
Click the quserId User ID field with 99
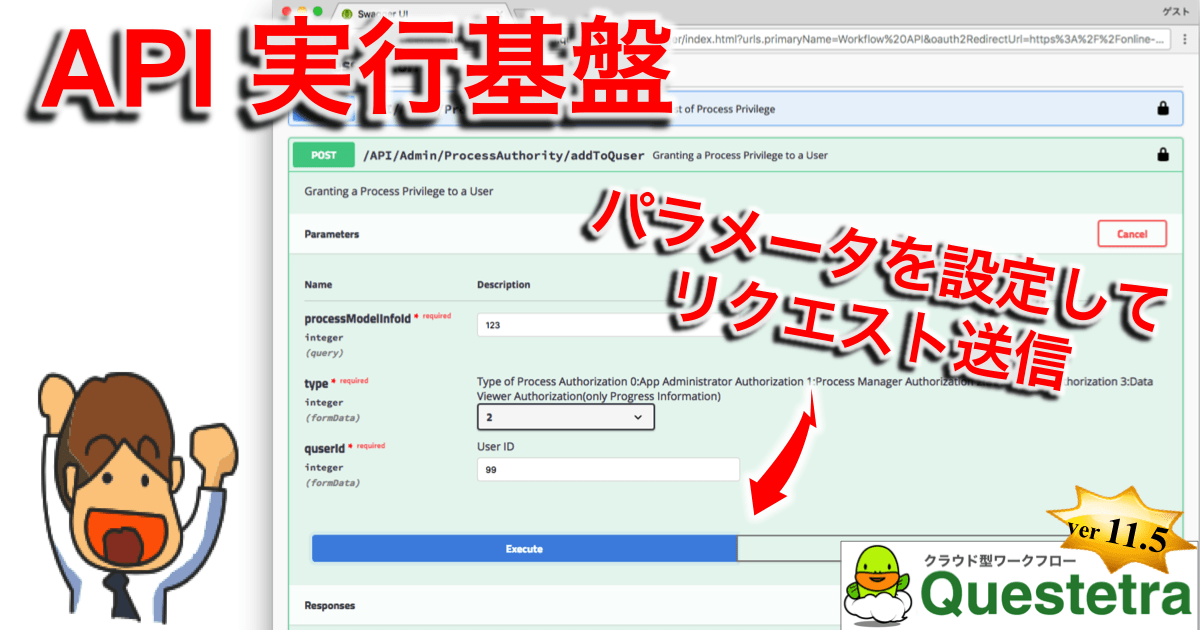608,470
